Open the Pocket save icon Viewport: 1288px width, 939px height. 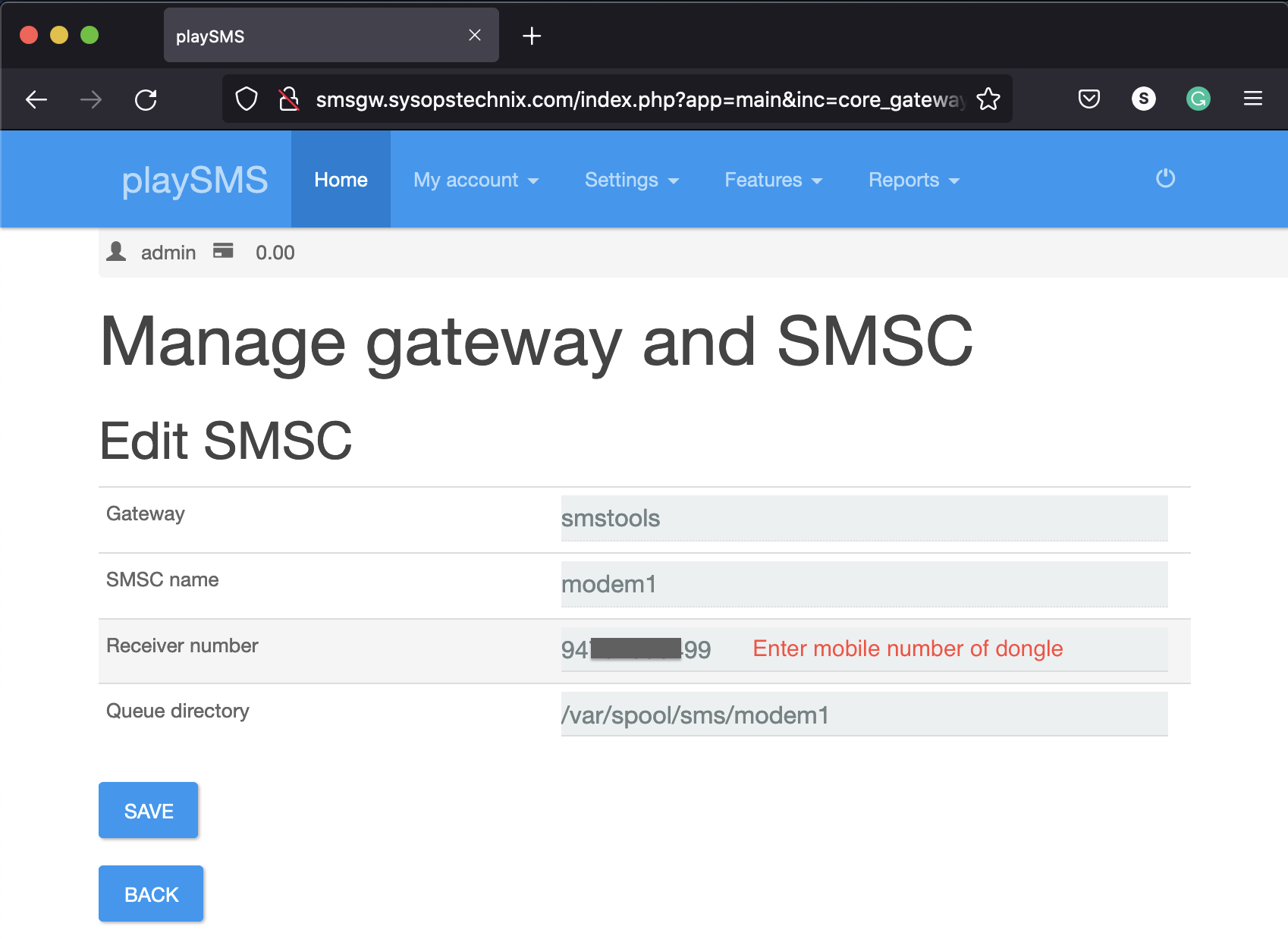[1089, 99]
